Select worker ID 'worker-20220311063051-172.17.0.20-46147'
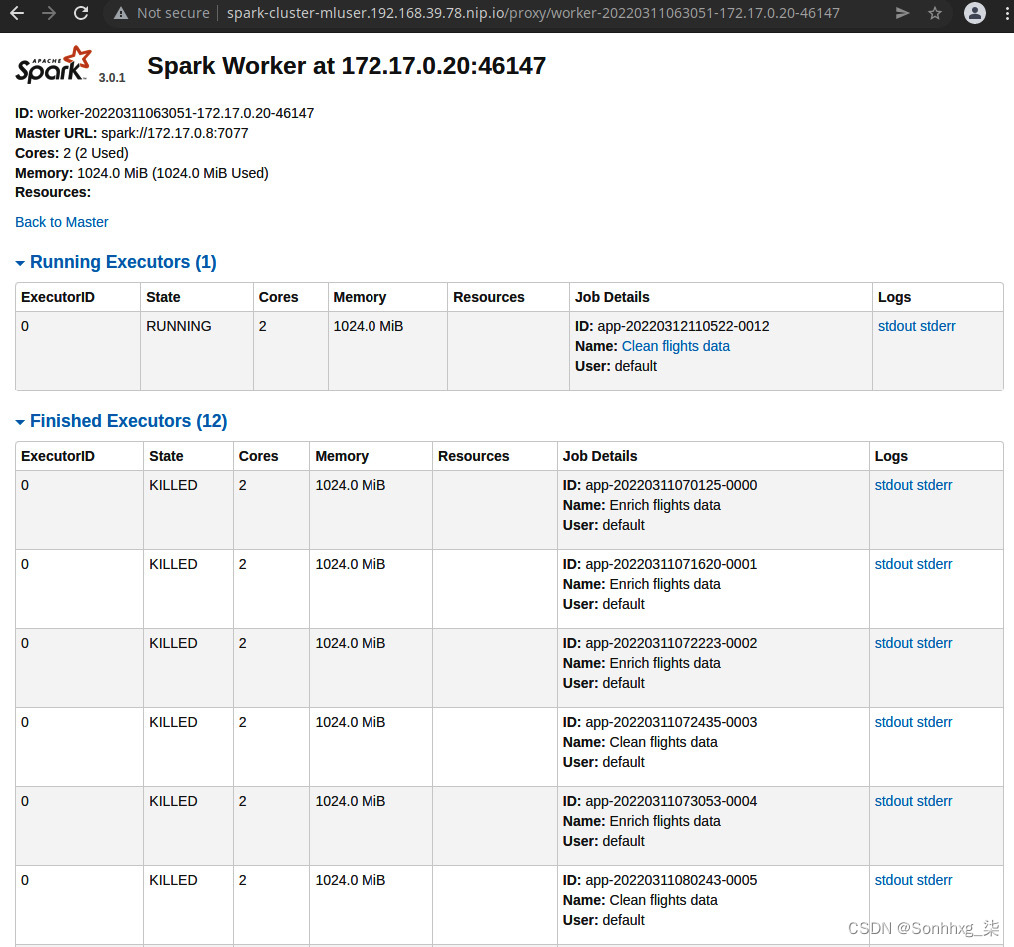This screenshot has height=947, width=1014. pos(176,113)
